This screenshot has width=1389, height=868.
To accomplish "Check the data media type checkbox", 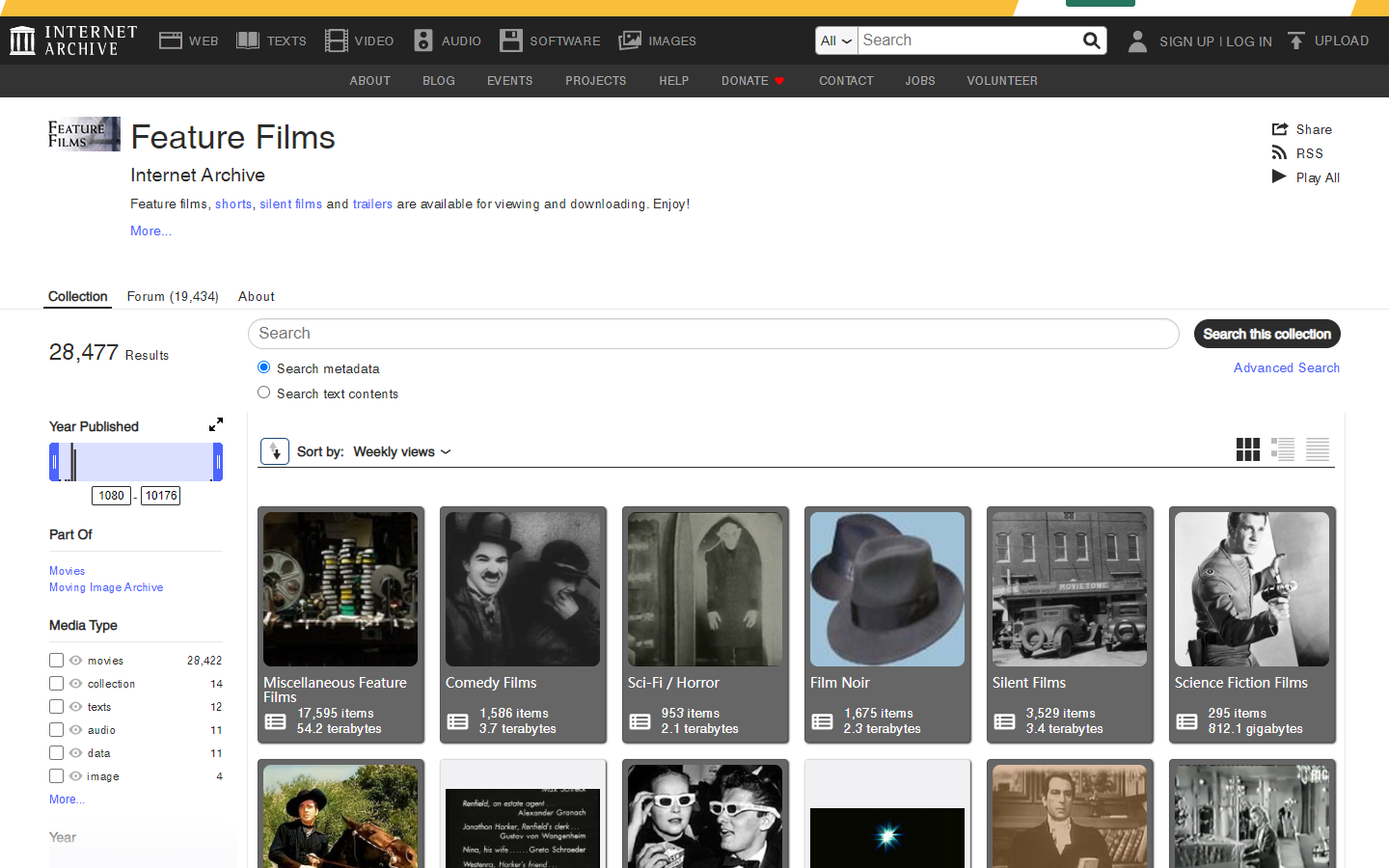I will pyautogui.click(x=57, y=753).
